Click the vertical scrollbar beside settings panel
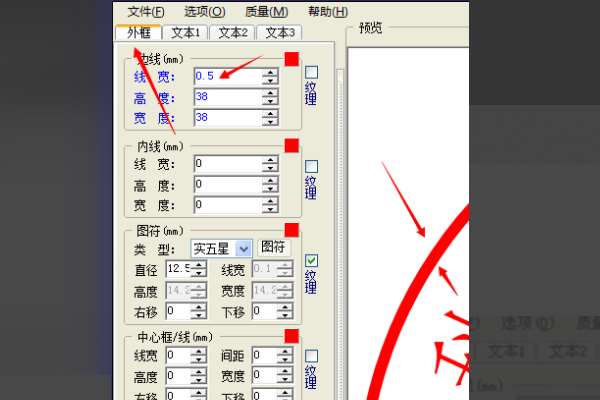 pos(340,233)
